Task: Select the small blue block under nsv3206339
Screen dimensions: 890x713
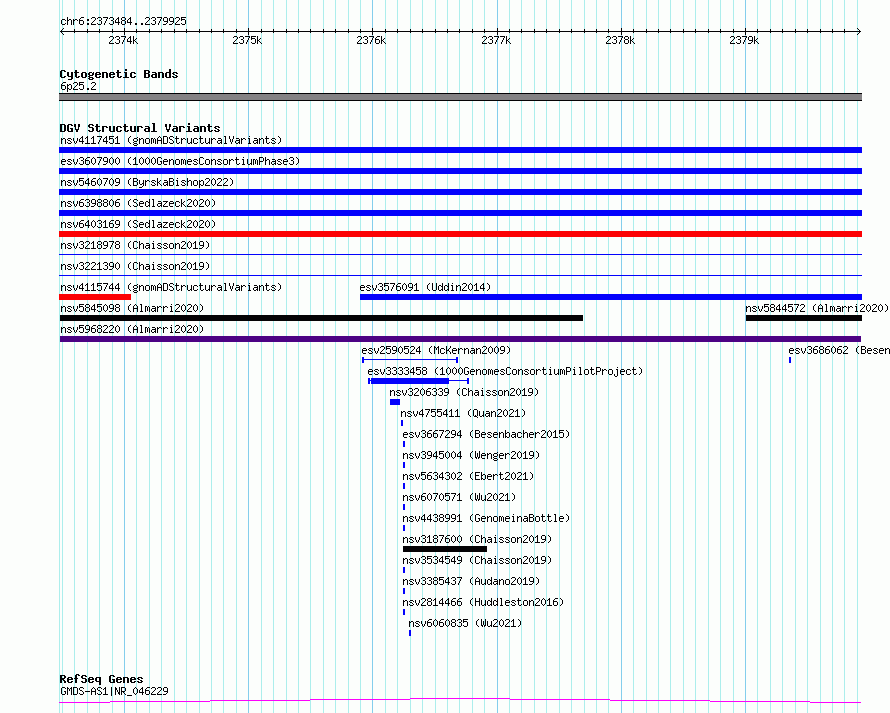Action: (x=395, y=402)
